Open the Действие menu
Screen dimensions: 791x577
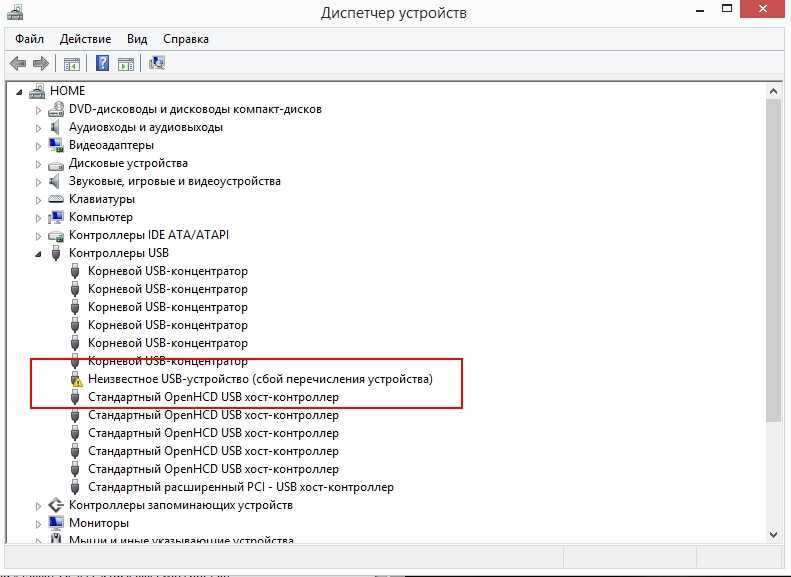[x=85, y=39]
